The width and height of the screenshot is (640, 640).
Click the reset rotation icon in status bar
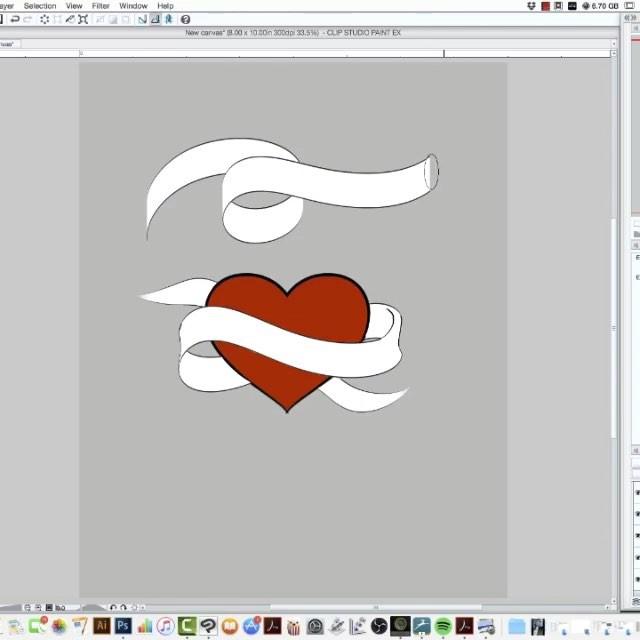(134, 607)
